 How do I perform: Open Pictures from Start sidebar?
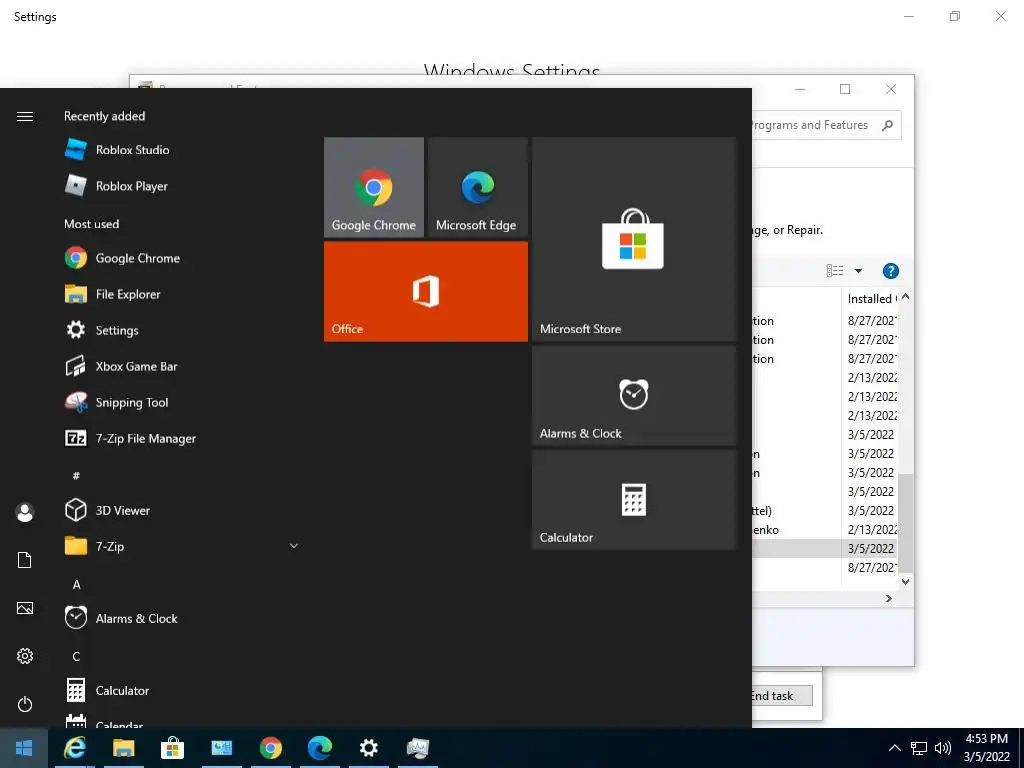pyautogui.click(x=25, y=608)
